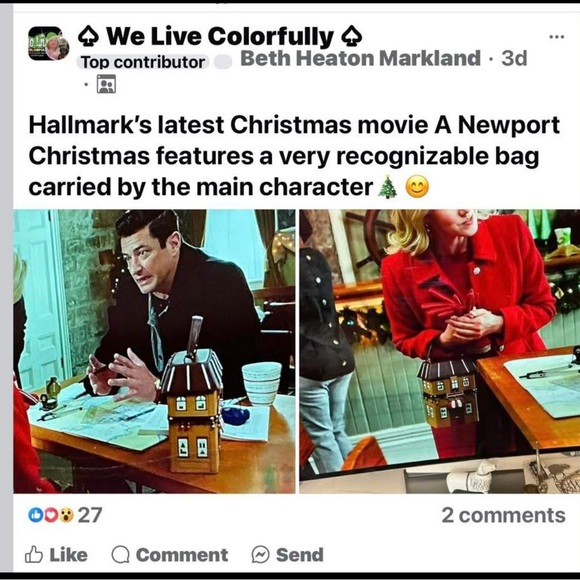The width and height of the screenshot is (580, 580).
Task: Click the Top contributor badge
Action: (x=143, y=62)
